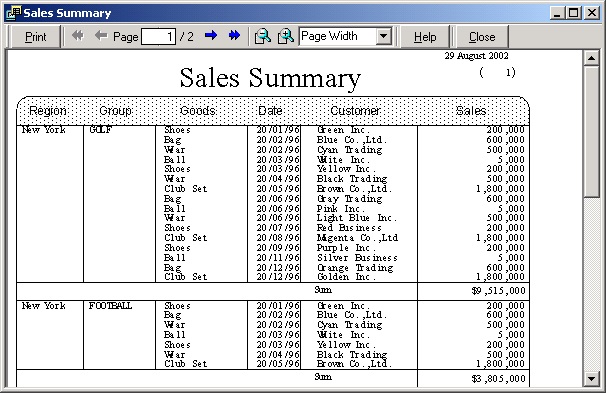Click the $3,805,000 sum value
This screenshot has height=393, width=606.
click(499, 379)
